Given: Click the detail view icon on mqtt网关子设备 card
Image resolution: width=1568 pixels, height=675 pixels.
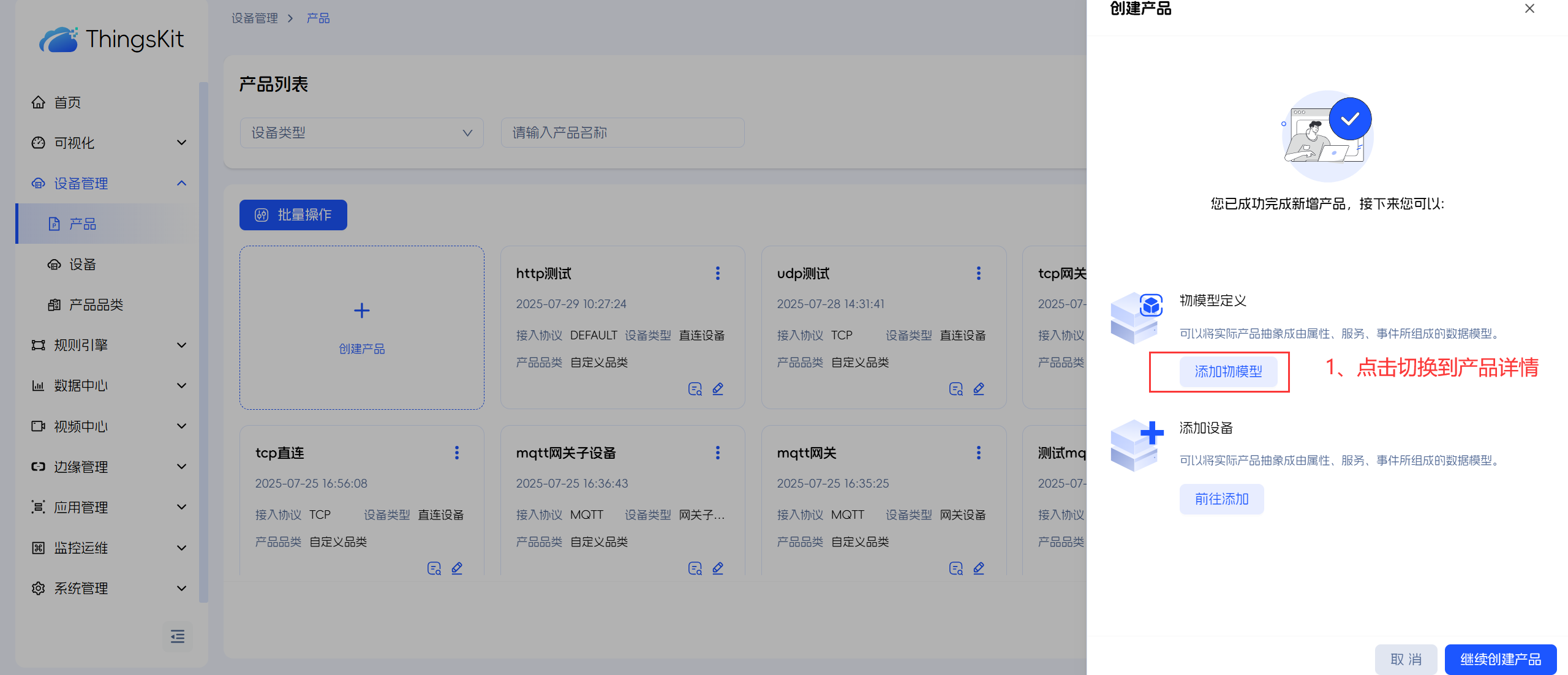Looking at the screenshot, I should (x=695, y=568).
